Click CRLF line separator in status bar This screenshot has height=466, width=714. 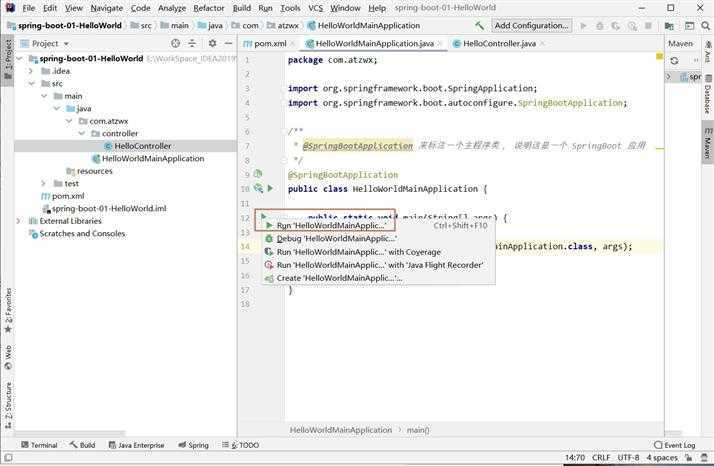(x=601, y=457)
